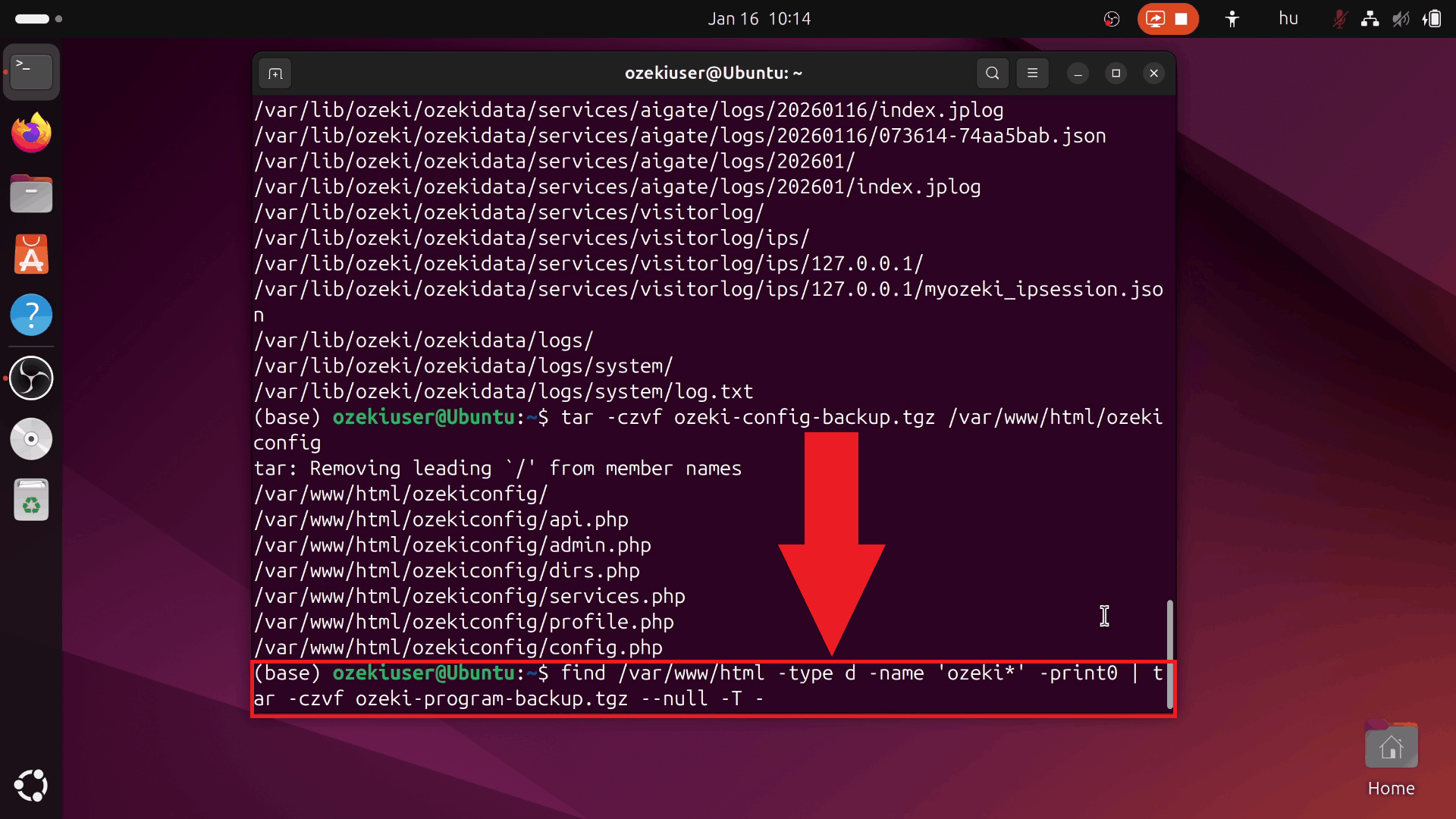Open the terminal hamburger menu
Image resolution: width=1456 pixels, height=819 pixels.
click(x=1032, y=73)
